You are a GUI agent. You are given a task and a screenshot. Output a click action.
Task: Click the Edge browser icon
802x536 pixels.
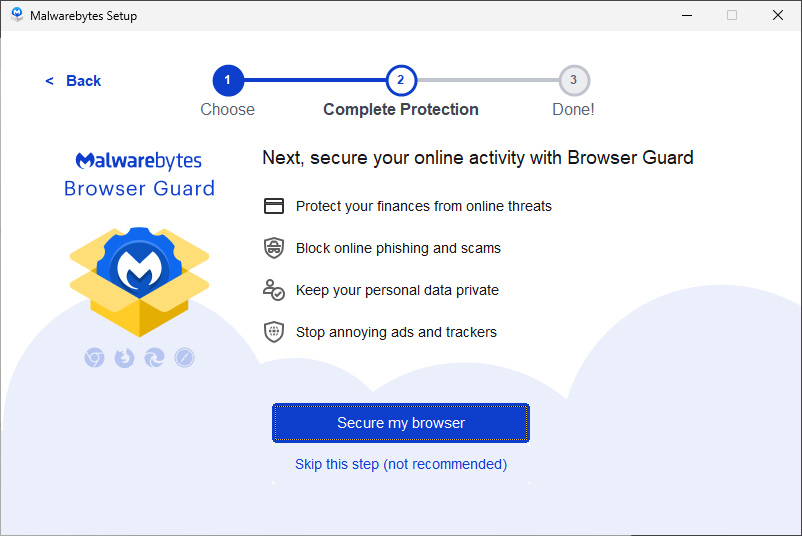154,357
